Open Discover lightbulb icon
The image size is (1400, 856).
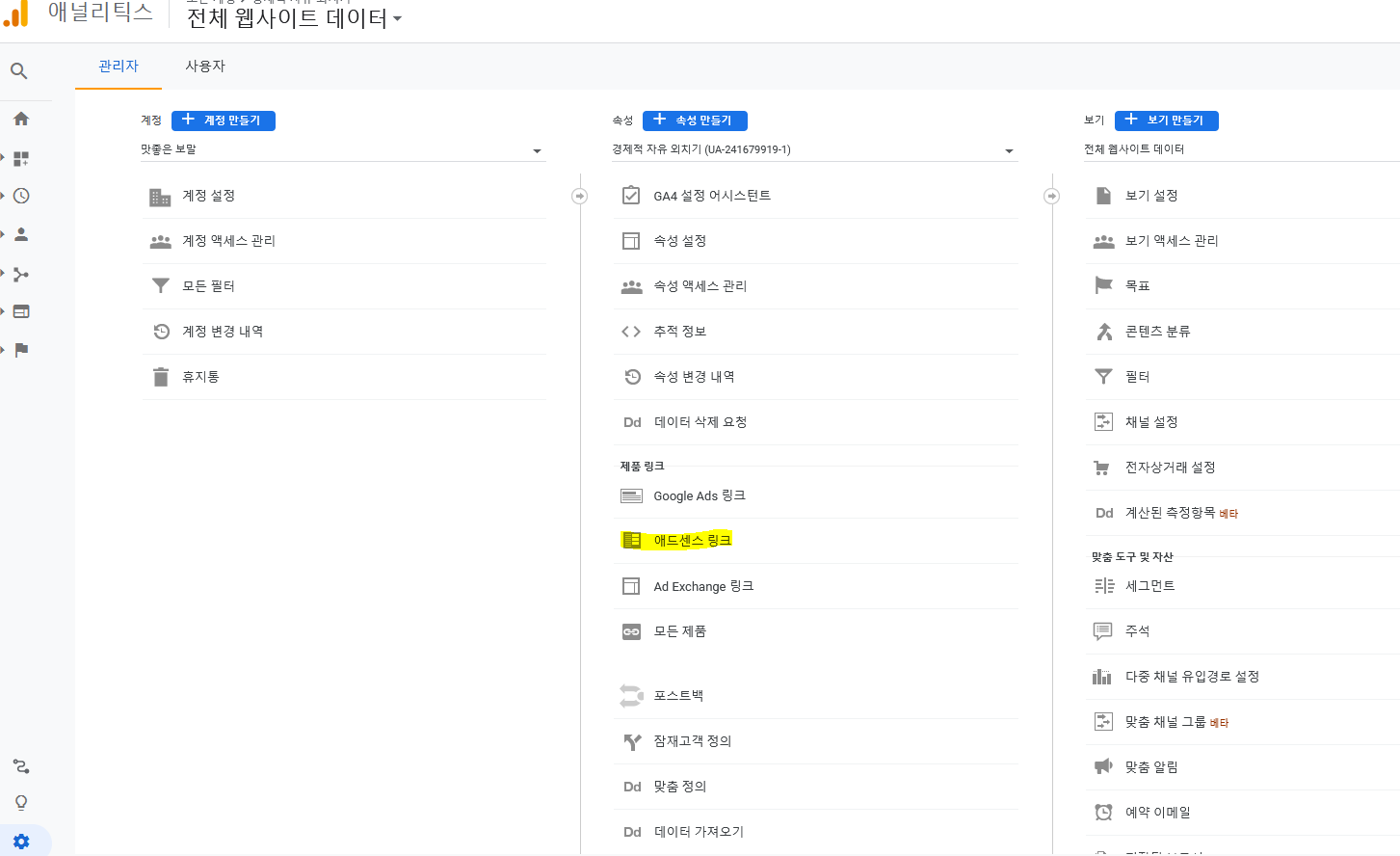(x=21, y=803)
